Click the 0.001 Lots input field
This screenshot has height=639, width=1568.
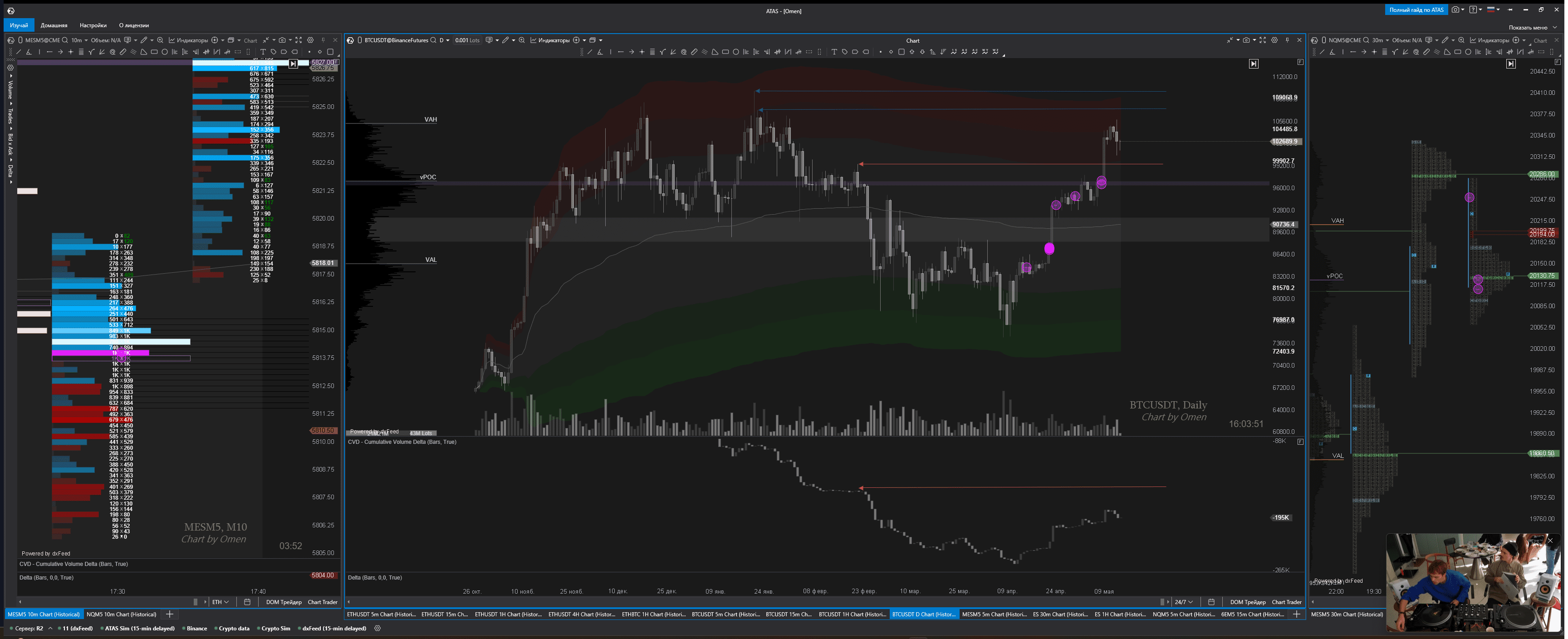click(467, 40)
